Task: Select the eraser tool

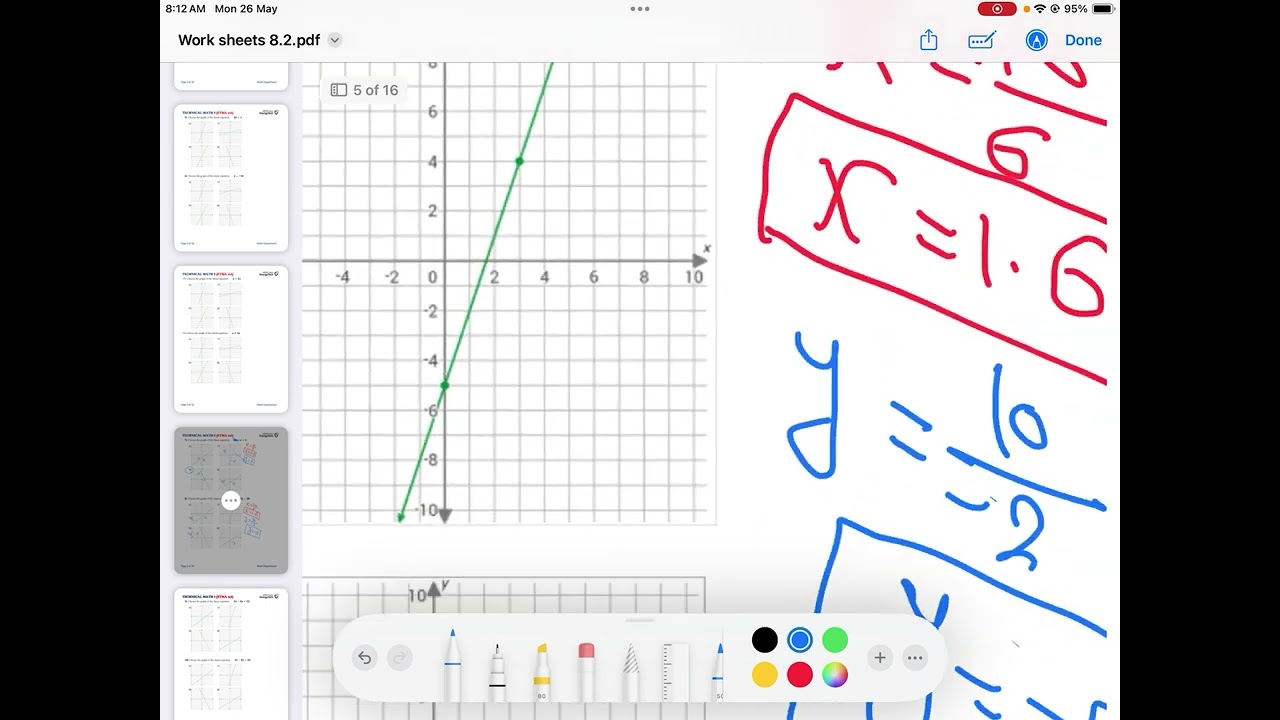Action: click(x=586, y=671)
